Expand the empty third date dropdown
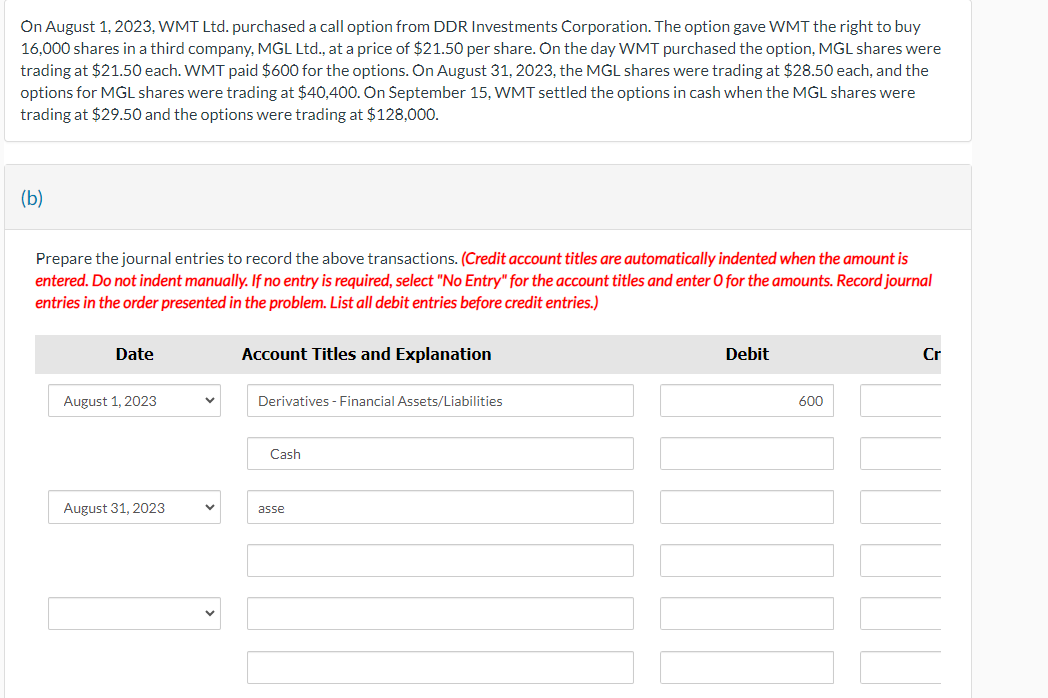The width and height of the screenshot is (1048, 698). 134,613
